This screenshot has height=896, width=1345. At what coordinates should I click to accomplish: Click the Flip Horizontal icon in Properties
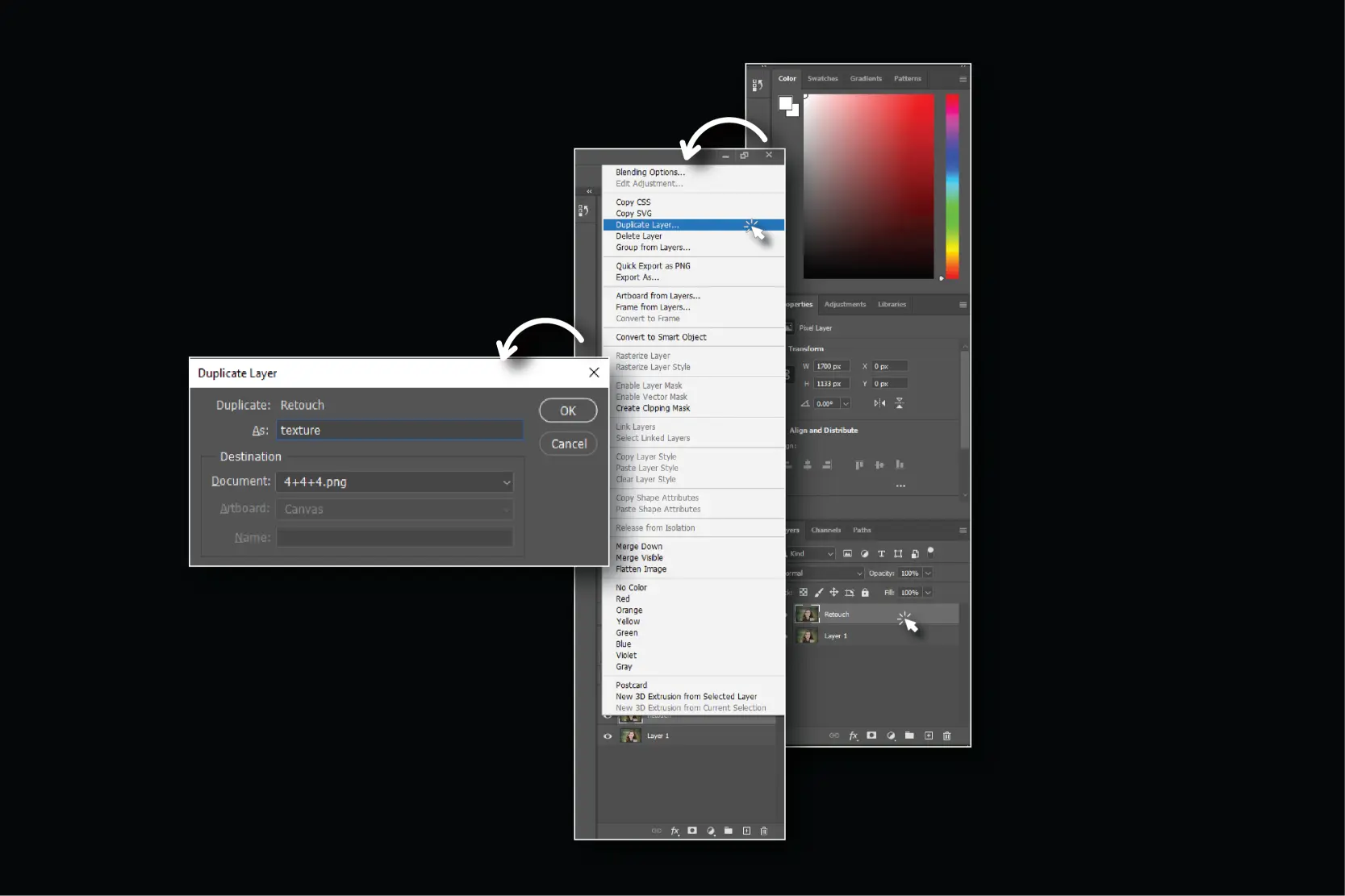coord(879,403)
